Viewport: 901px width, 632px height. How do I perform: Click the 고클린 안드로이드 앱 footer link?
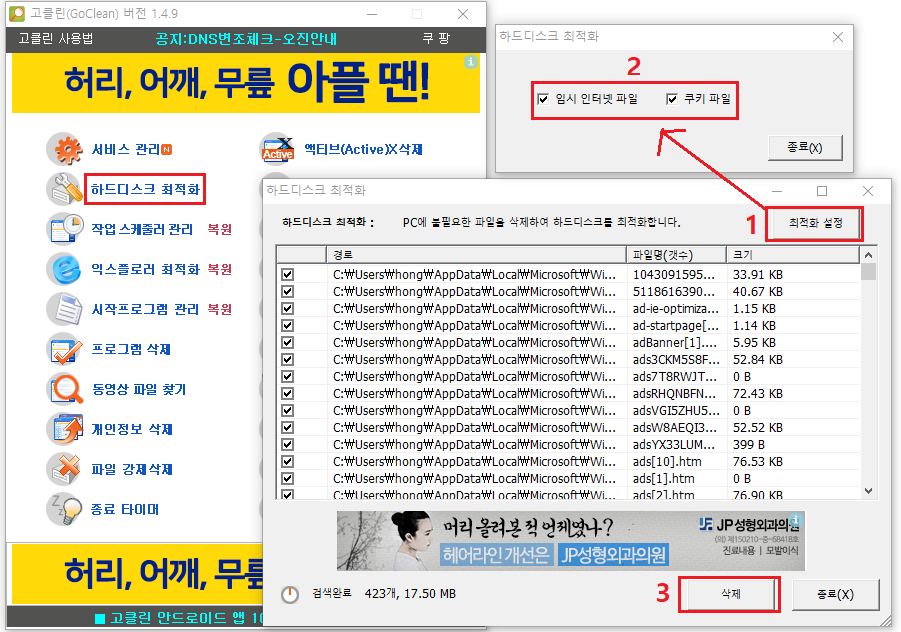(x=178, y=618)
